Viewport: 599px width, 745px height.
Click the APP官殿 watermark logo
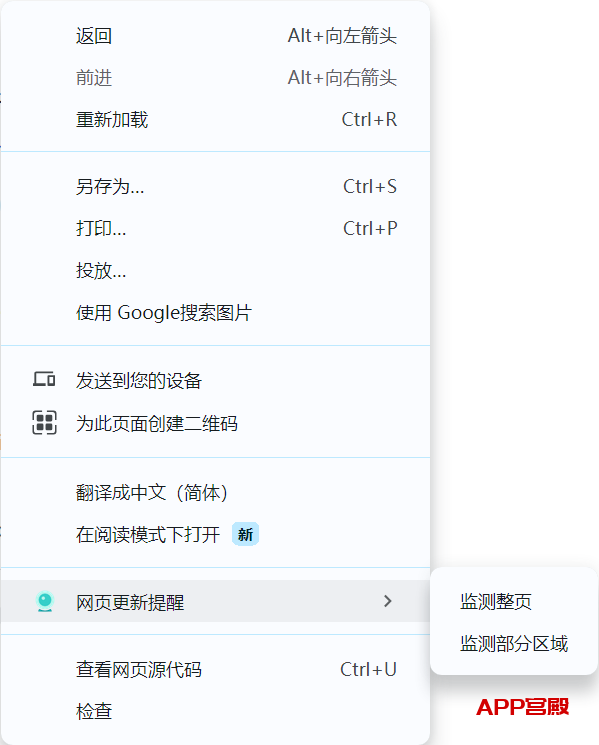point(522,707)
